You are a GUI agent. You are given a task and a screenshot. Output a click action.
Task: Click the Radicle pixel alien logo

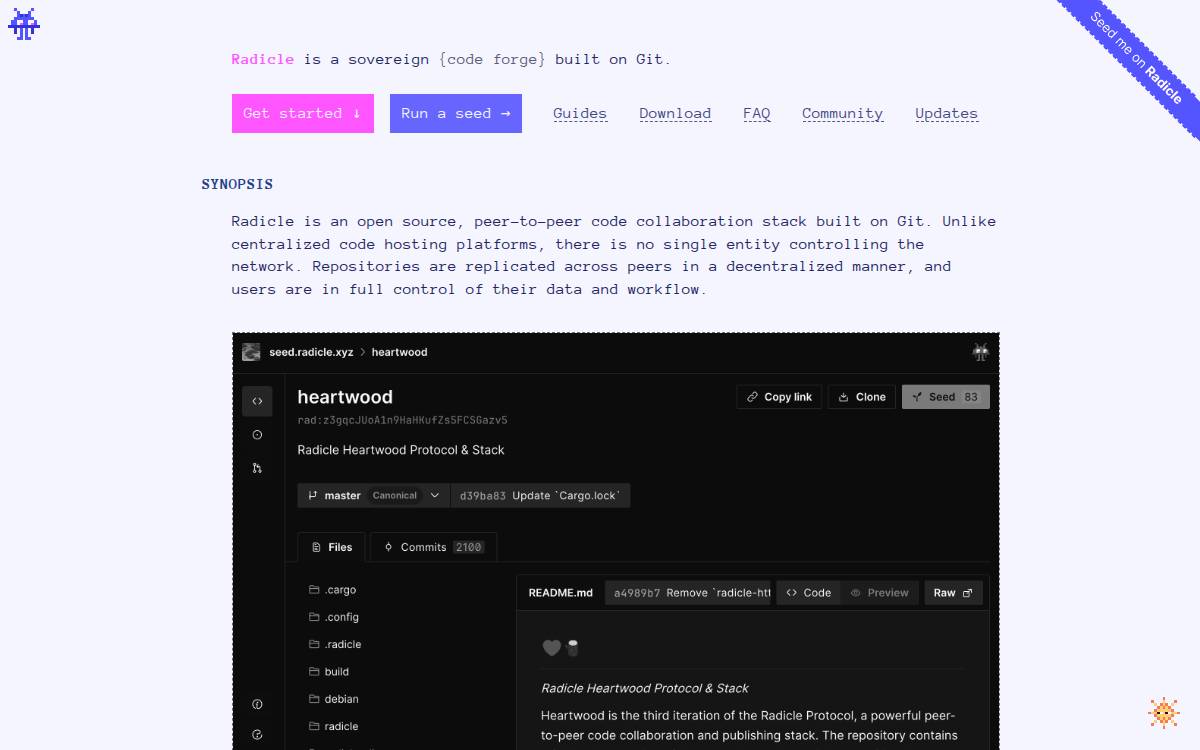(x=24, y=24)
